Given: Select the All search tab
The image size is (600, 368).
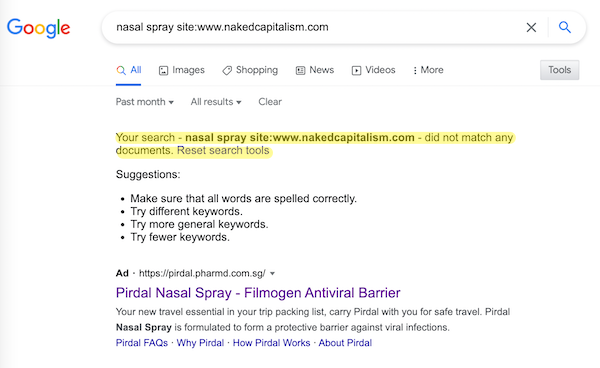Looking at the screenshot, I should pyautogui.click(x=129, y=70).
